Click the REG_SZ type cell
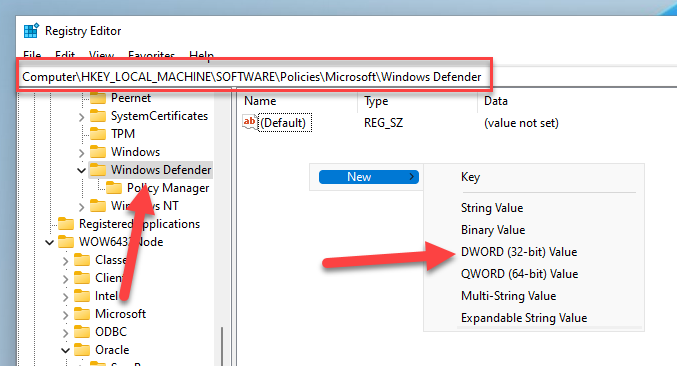 point(383,123)
